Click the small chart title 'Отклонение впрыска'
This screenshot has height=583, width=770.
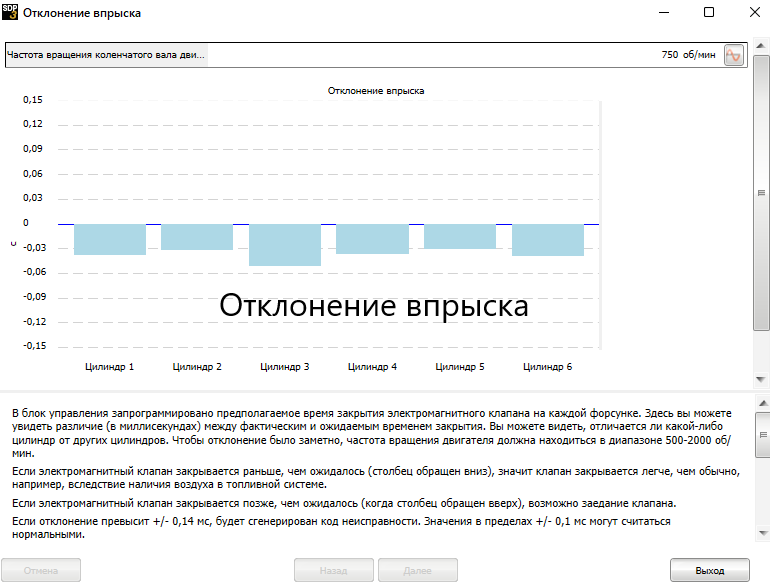(x=376, y=91)
